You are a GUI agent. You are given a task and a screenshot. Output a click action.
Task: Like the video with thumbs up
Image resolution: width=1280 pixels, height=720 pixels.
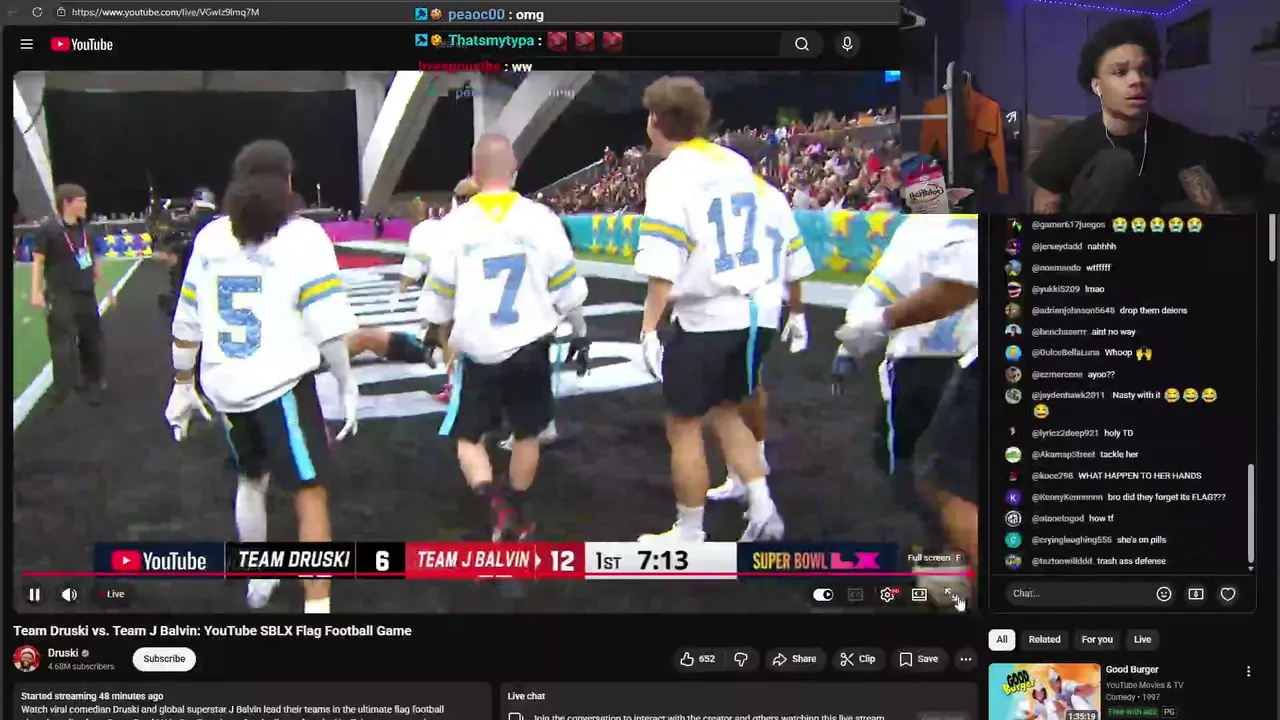[697, 659]
